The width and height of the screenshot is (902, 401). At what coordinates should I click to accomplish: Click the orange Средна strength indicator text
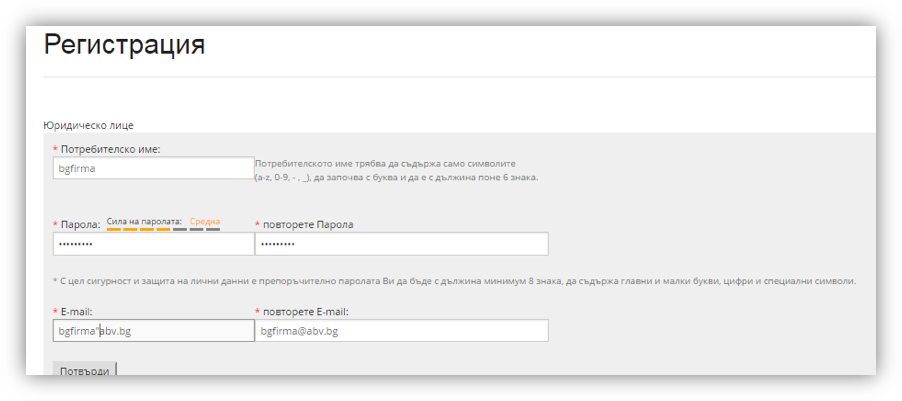point(205,221)
